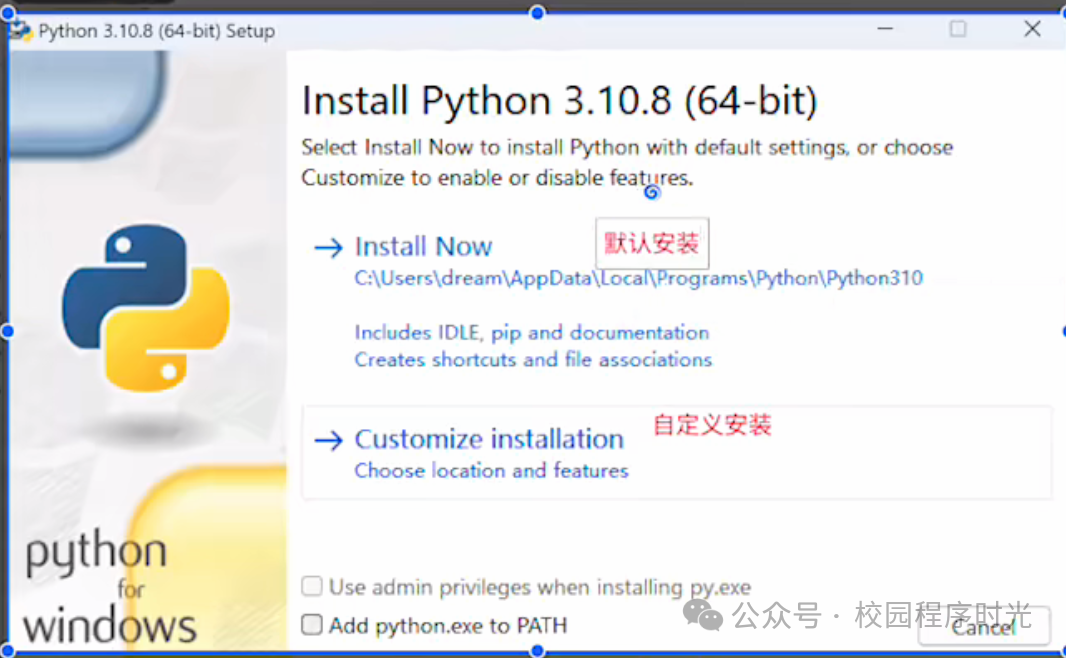
Task: Minimize the Setup window
Action: point(885,29)
